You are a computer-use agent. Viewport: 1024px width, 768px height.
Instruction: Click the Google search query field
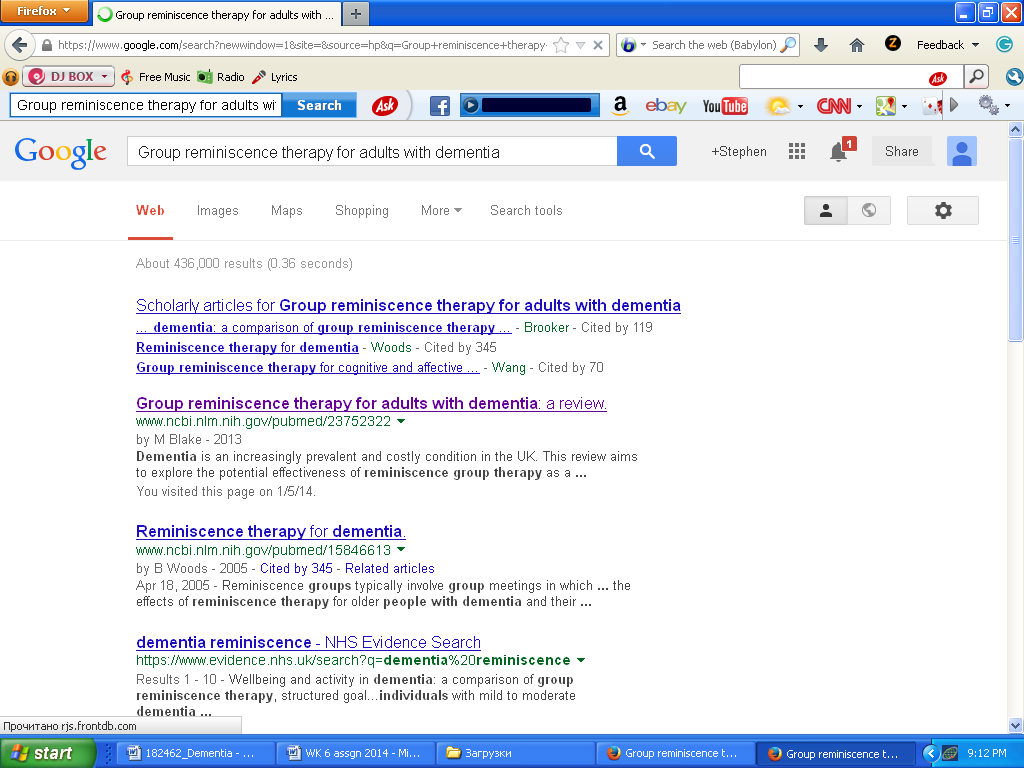click(x=372, y=152)
